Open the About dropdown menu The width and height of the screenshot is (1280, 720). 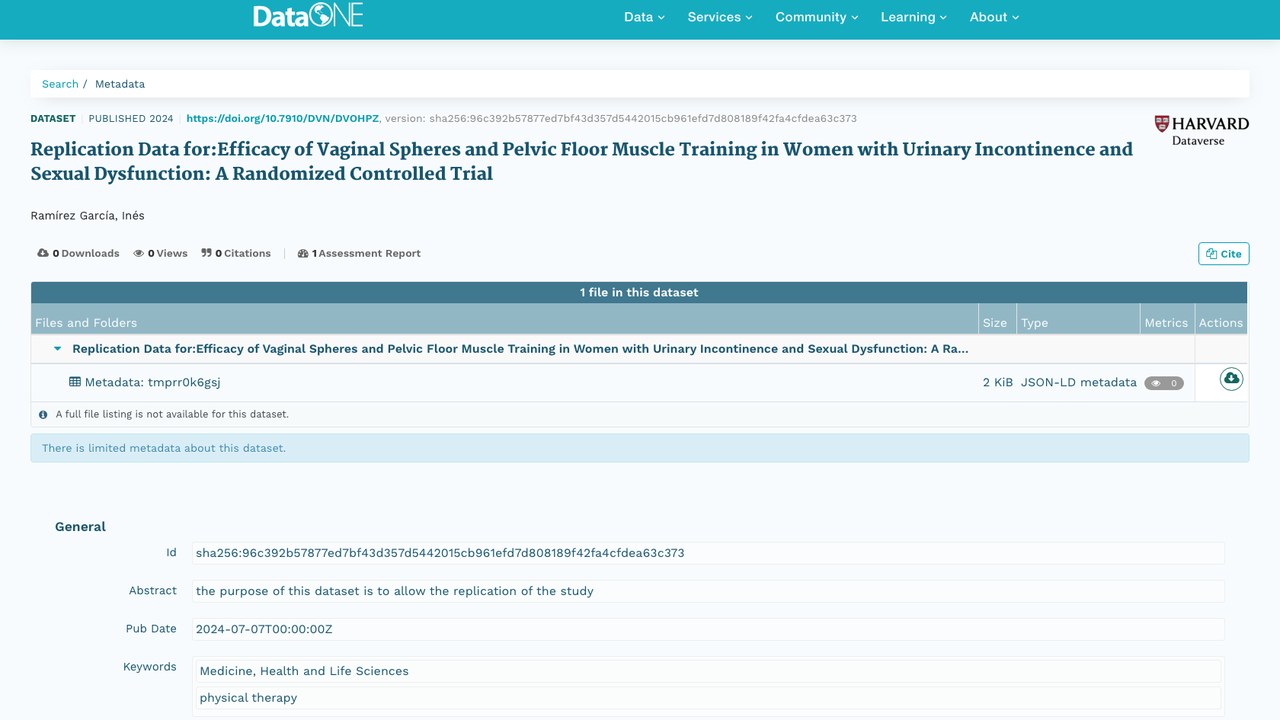click(994, 17)
